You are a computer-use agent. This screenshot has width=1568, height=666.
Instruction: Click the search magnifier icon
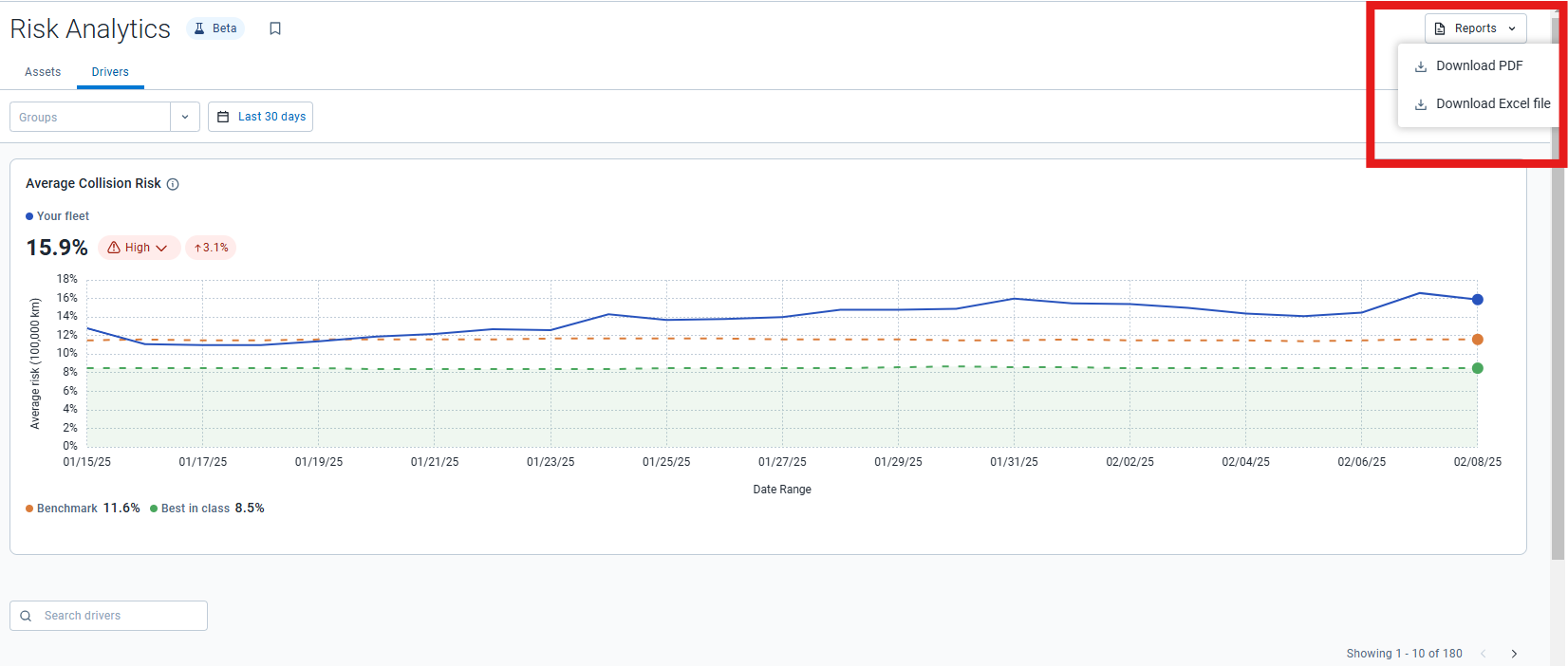click(26, 616)
